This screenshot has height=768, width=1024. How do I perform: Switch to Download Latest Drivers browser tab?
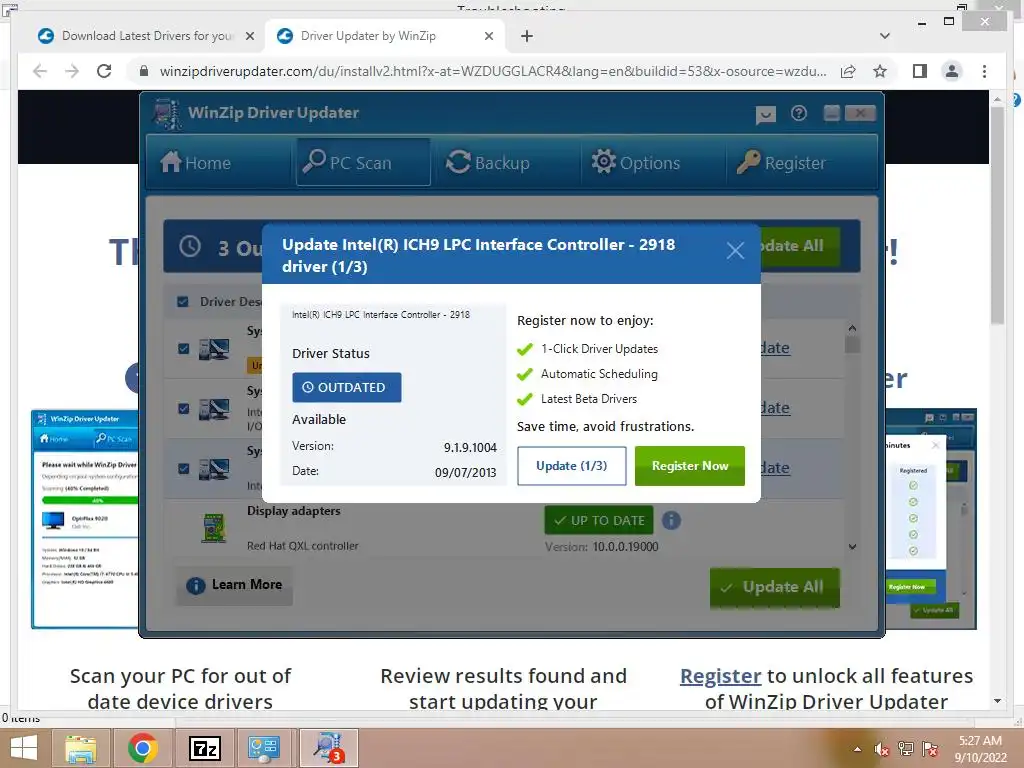[147, 36]
